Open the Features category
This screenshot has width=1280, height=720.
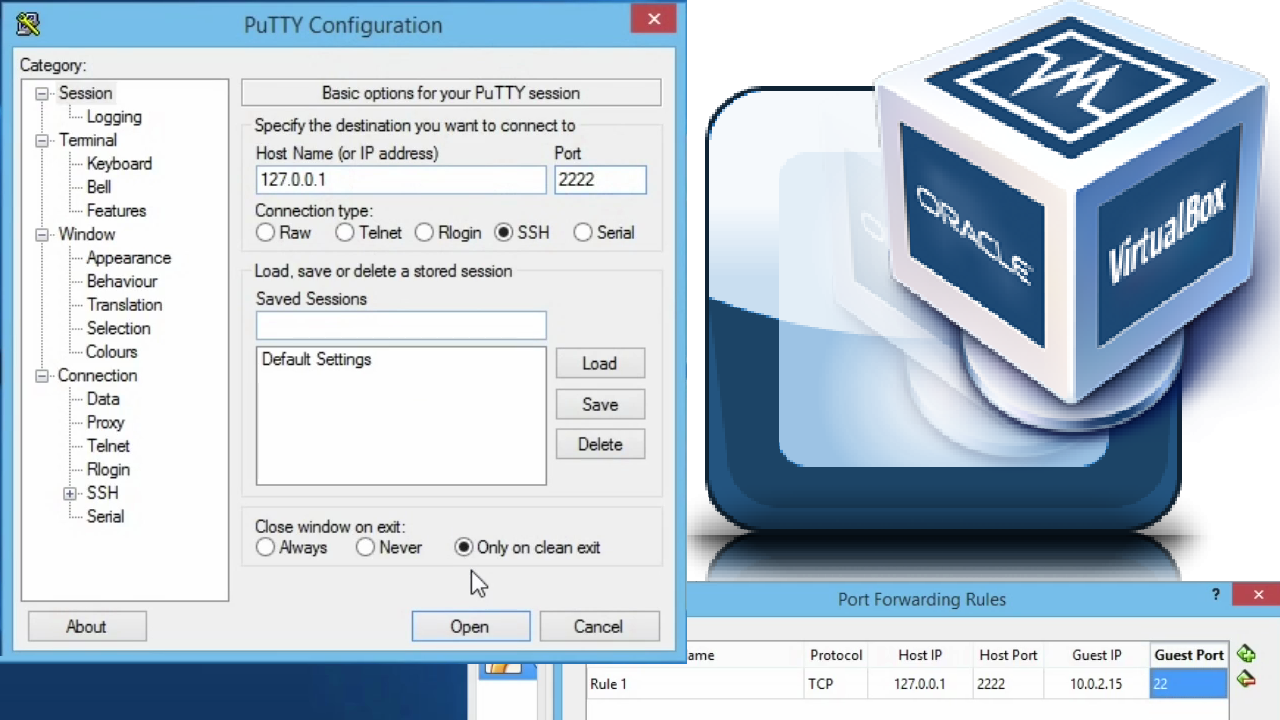[x=116, y=211]
